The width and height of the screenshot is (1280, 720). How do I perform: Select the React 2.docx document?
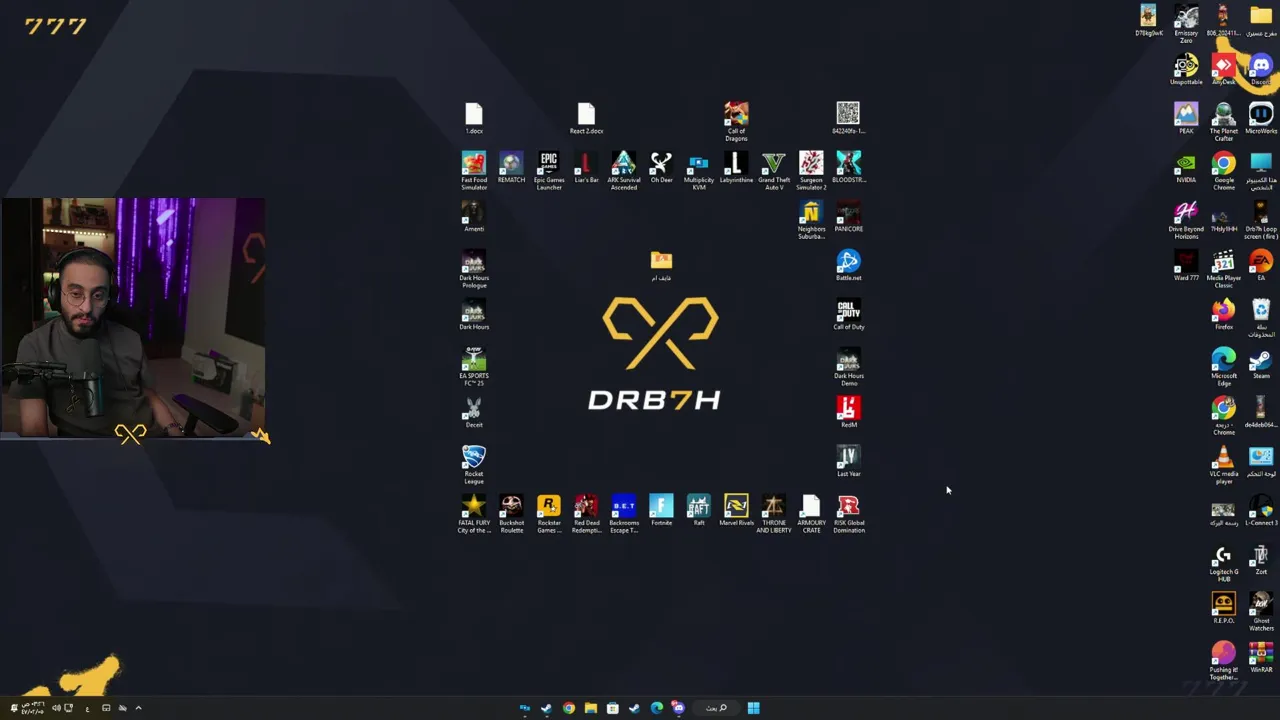tap(586, 118)
